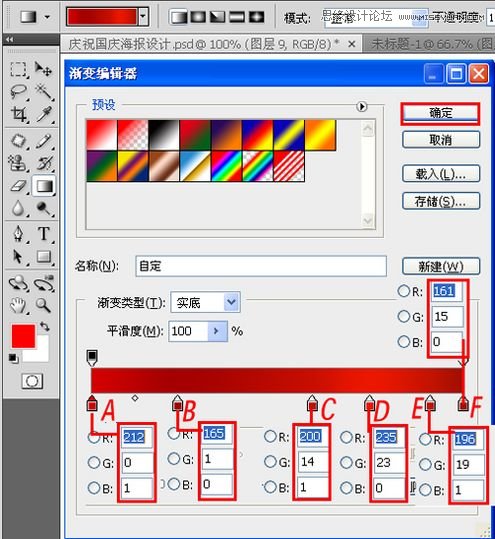Select G radio button beside value 19
495x539 pixels.
(x=426, y=464)
